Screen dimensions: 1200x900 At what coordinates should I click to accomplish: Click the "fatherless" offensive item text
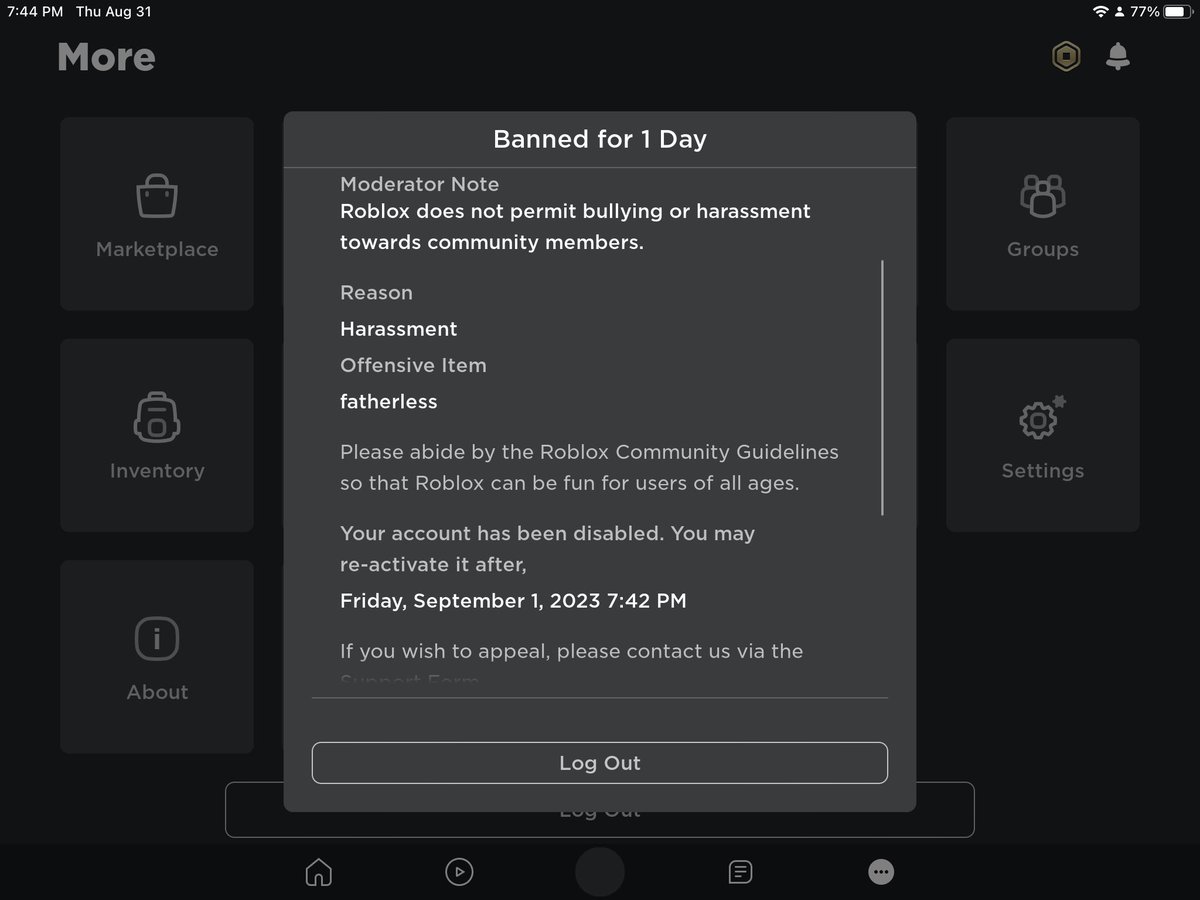[388, 401]
